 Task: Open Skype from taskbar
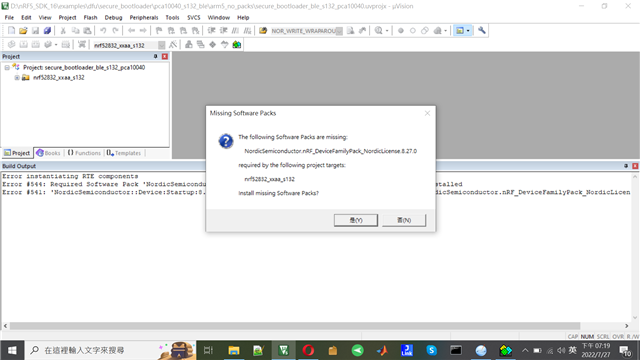pos(431,350)
